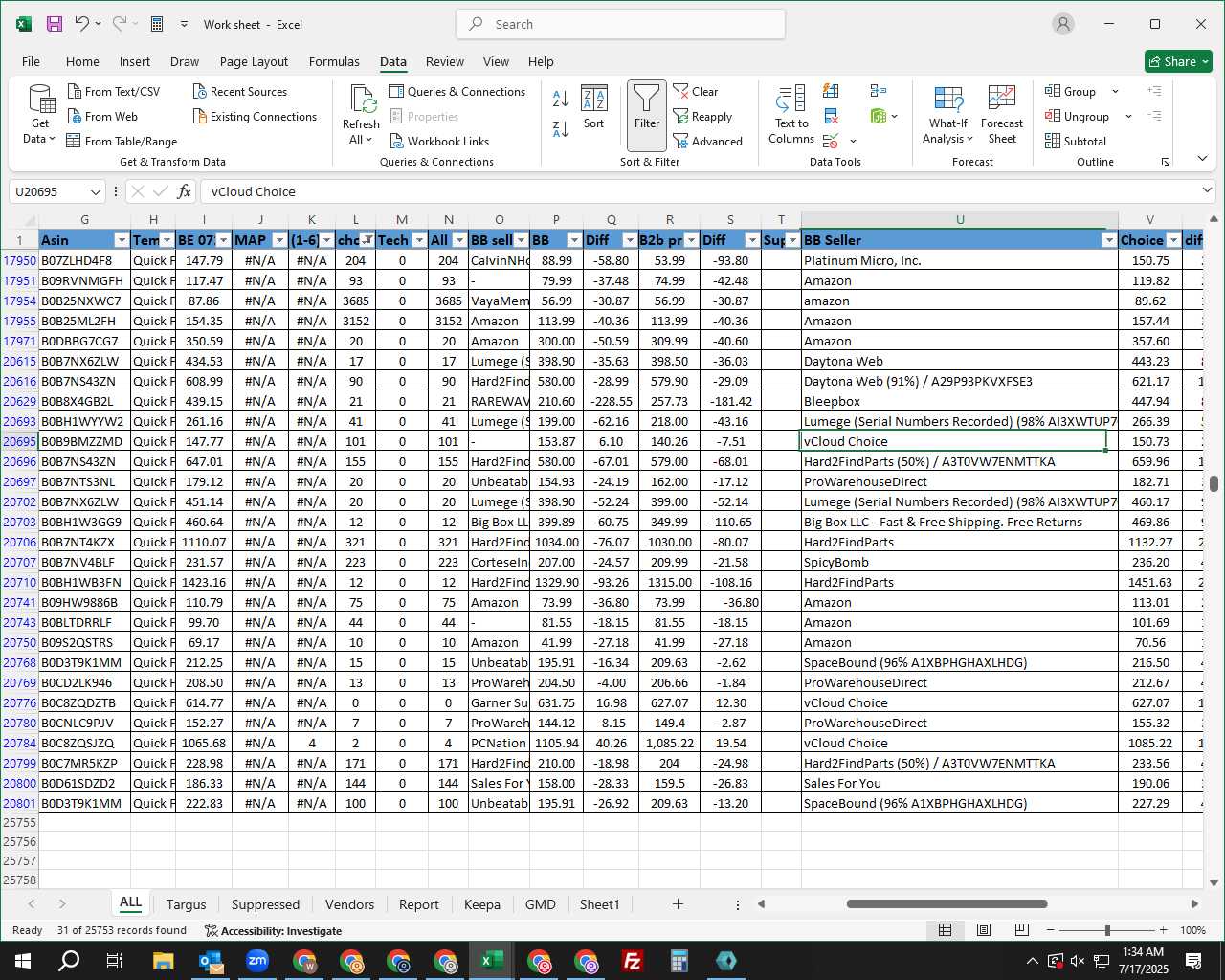
Task: Switch to the Review ribbon tab
Action: pyautogui.click(x=445, y=61)
